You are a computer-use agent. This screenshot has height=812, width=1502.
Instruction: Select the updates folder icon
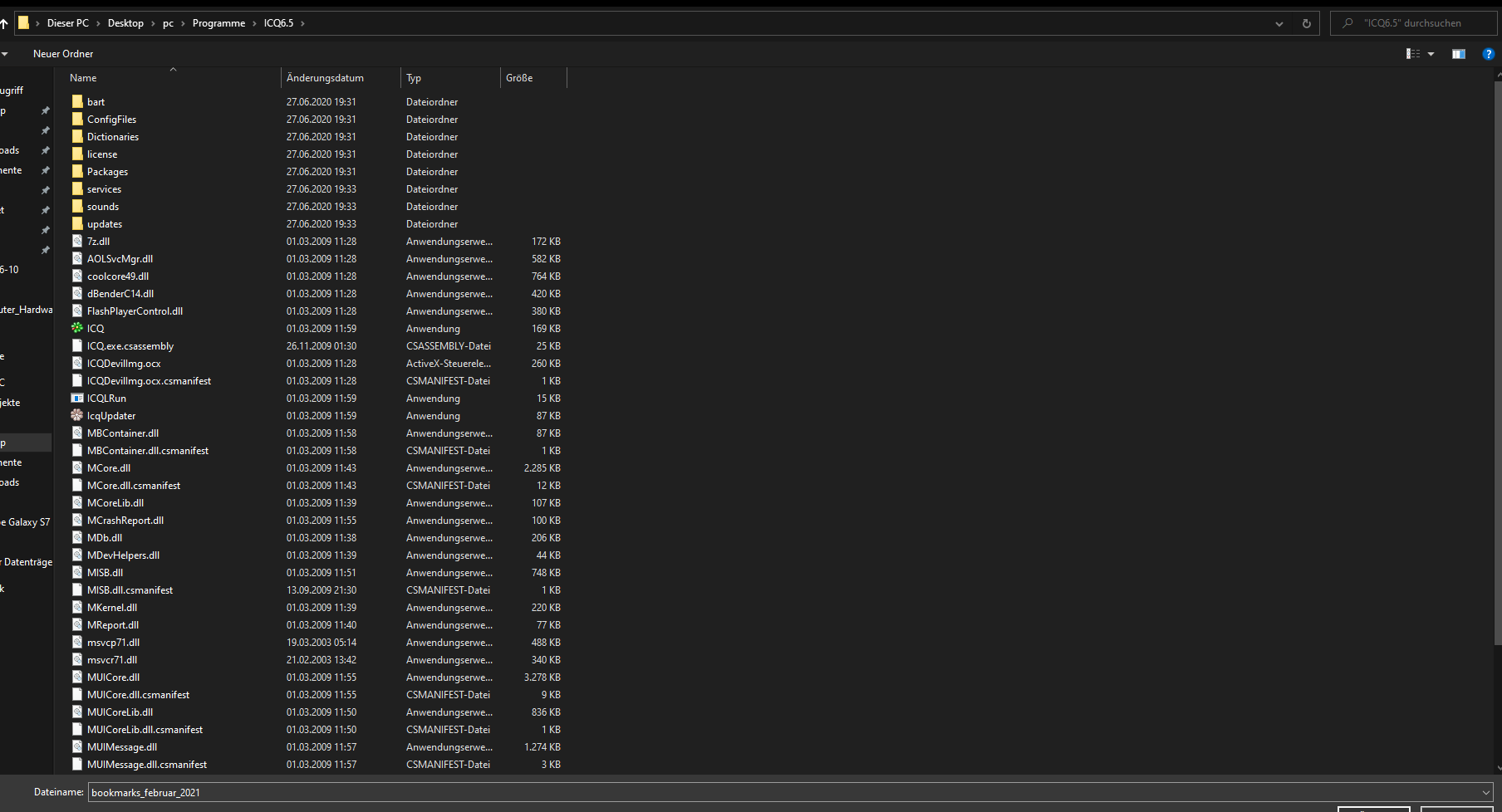pyautogui.click(x=77, y=223)
